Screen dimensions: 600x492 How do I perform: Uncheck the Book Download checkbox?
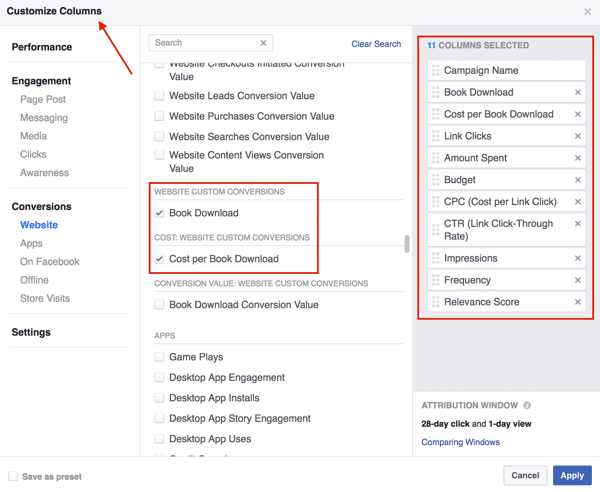click(x=159, y=213)
